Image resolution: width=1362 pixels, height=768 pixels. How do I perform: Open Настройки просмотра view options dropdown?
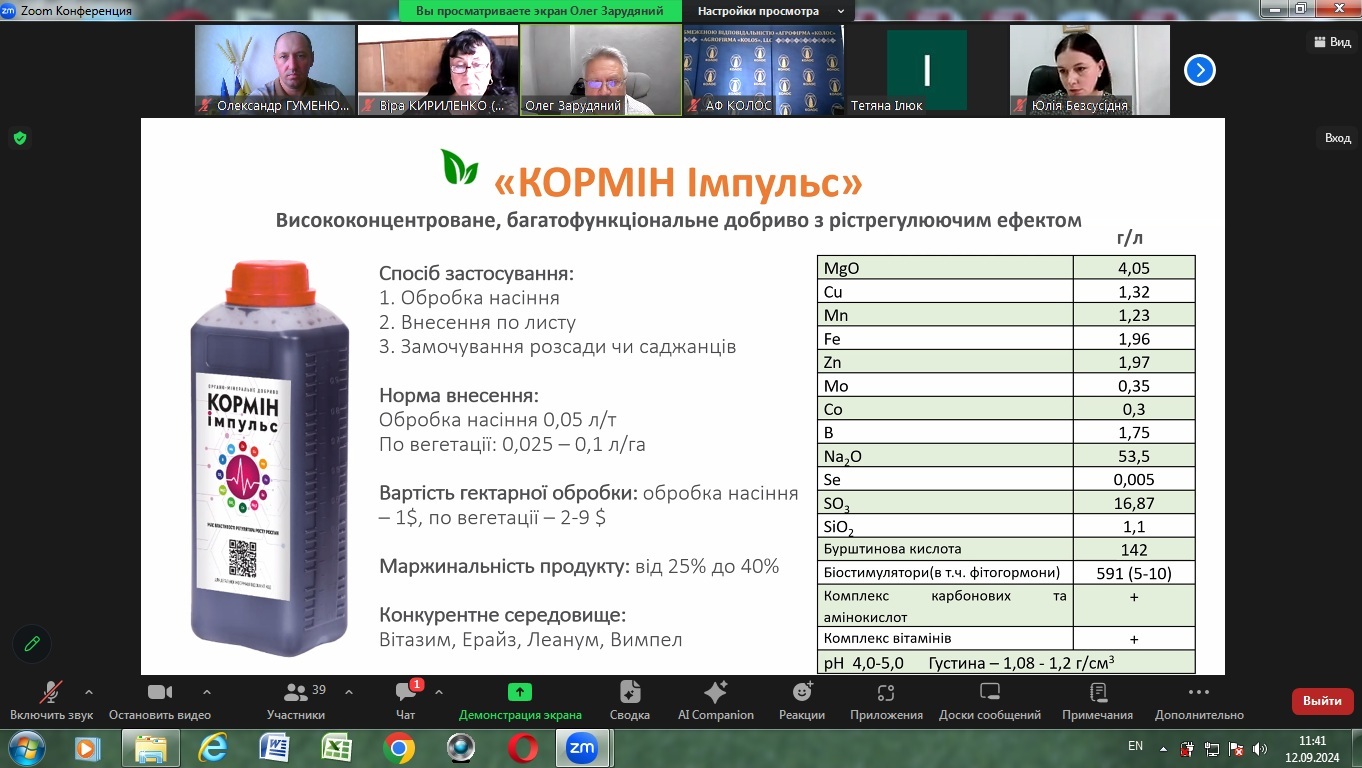768,11
